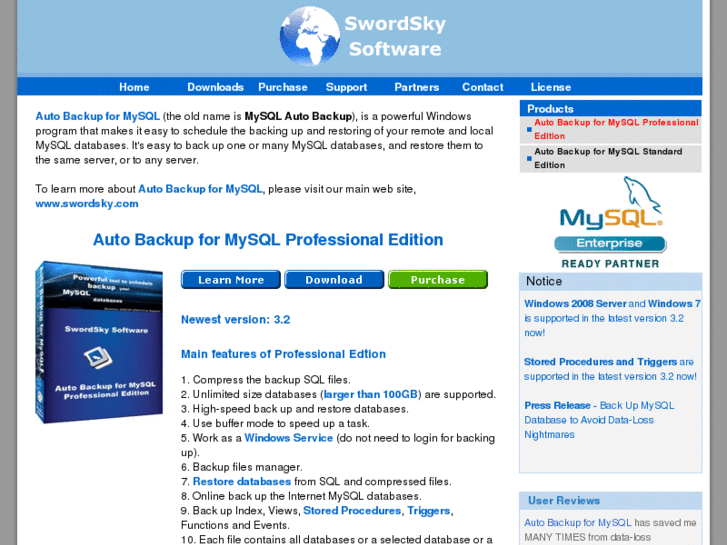The image size is (727, 545).
Task: Click the User Reviews panel header
Action: coord(610,500)
